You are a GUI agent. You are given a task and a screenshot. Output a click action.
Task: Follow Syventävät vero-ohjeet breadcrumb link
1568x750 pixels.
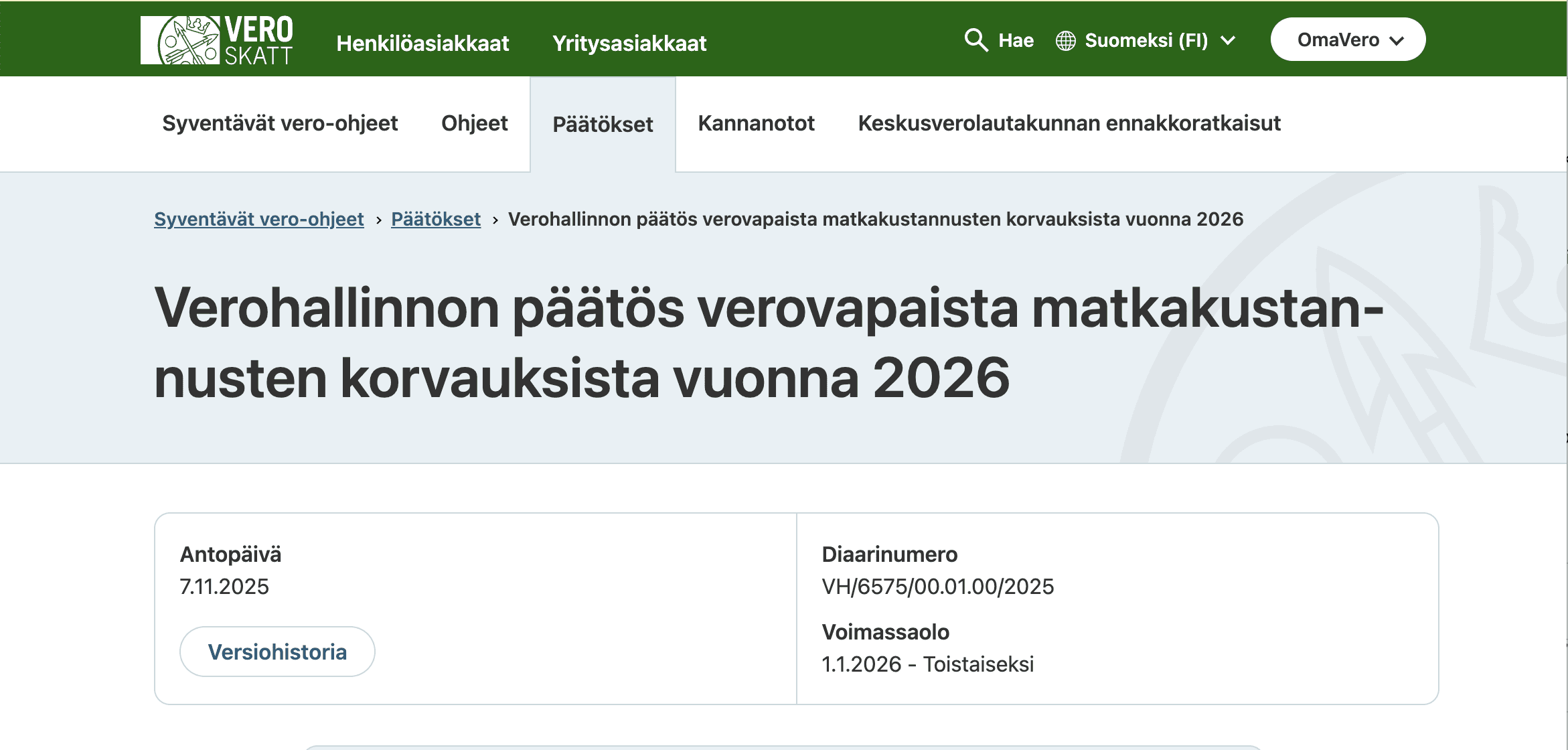coord(259,219)
